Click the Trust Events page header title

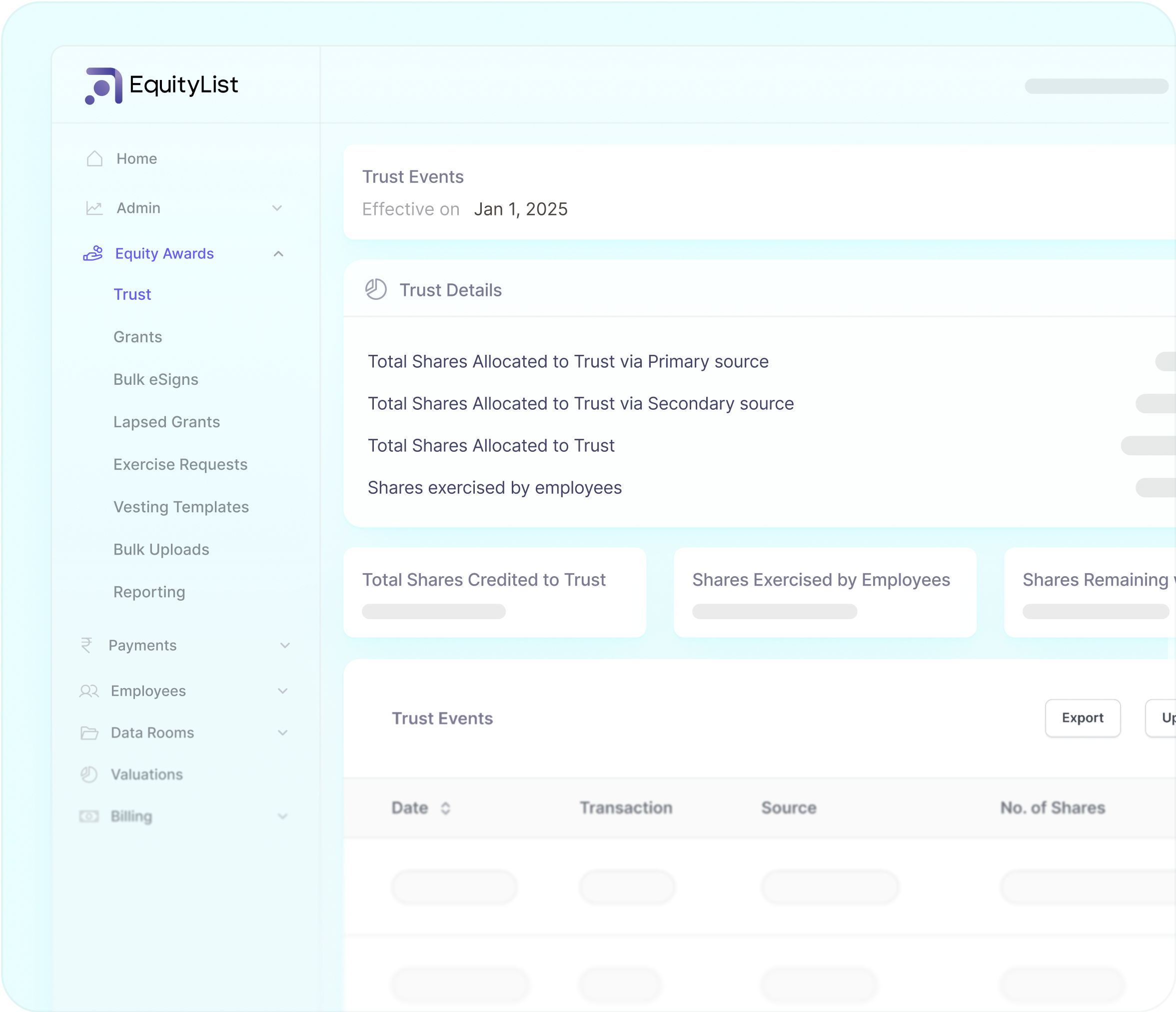[x=413, y=176]
